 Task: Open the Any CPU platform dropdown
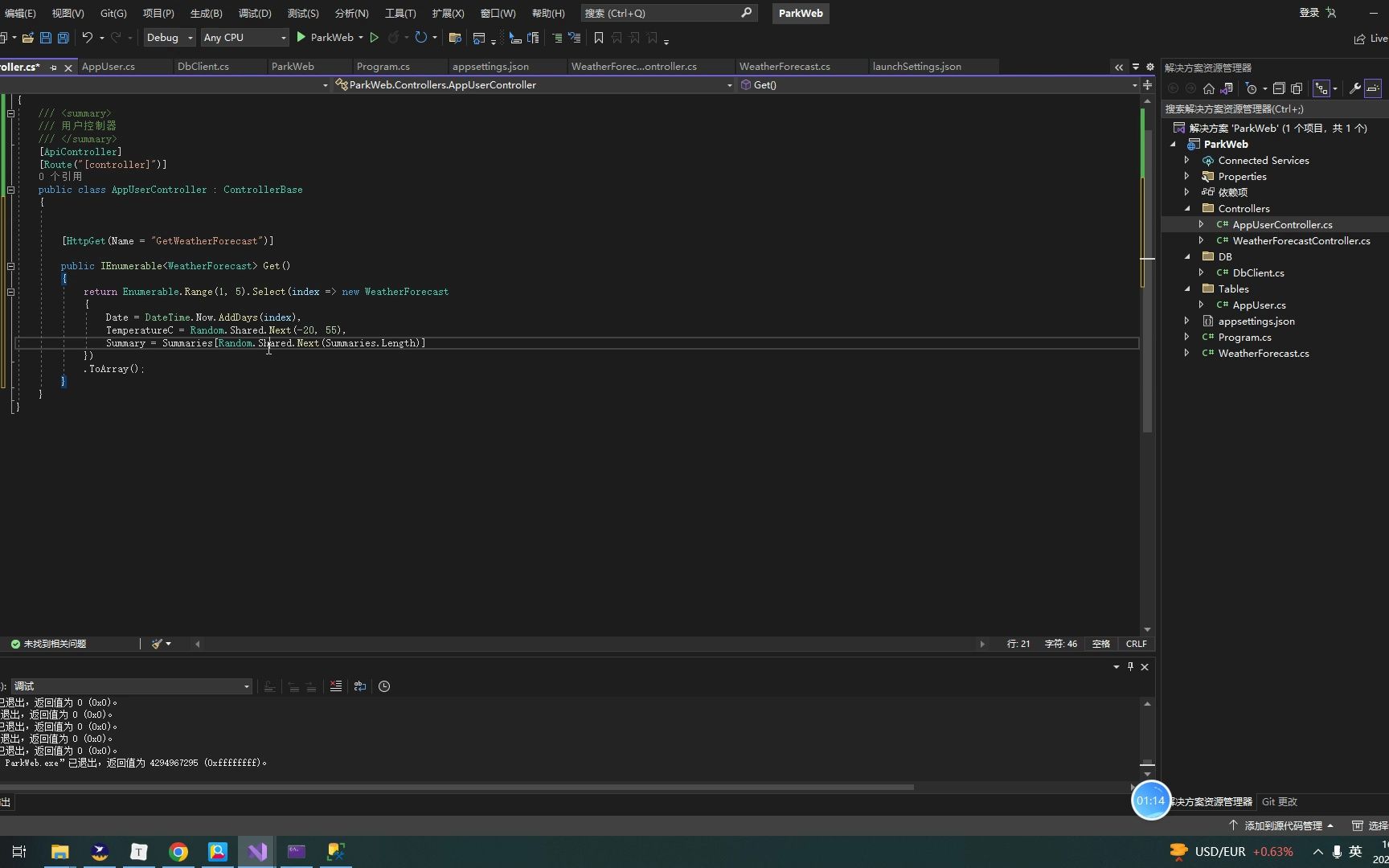[283, 37]
